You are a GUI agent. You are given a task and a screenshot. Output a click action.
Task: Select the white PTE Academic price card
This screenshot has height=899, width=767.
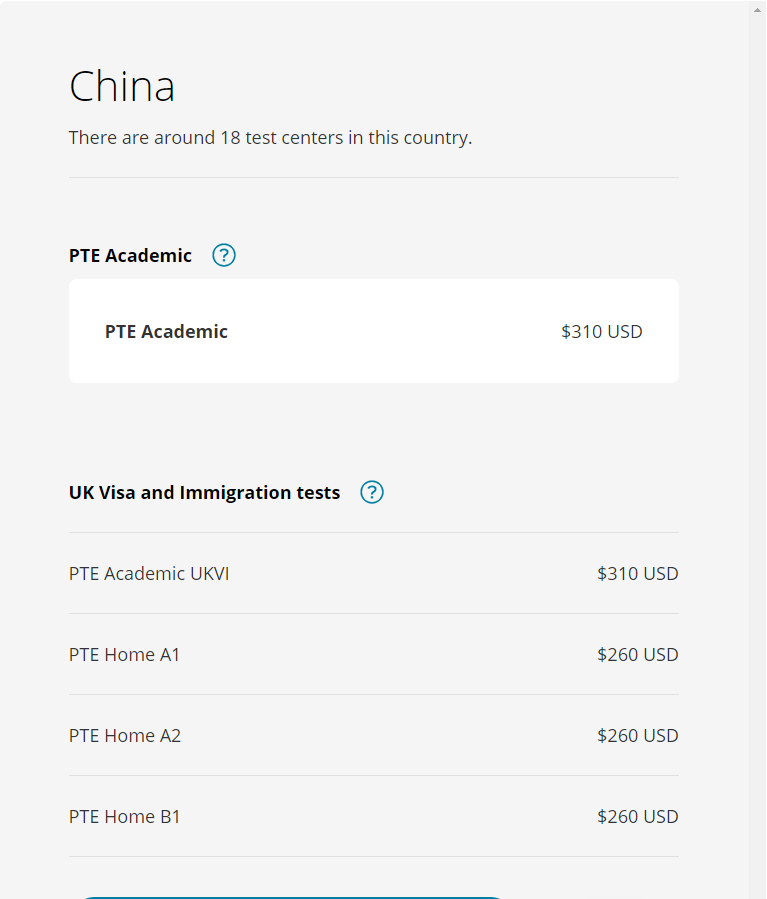(374, 331)
